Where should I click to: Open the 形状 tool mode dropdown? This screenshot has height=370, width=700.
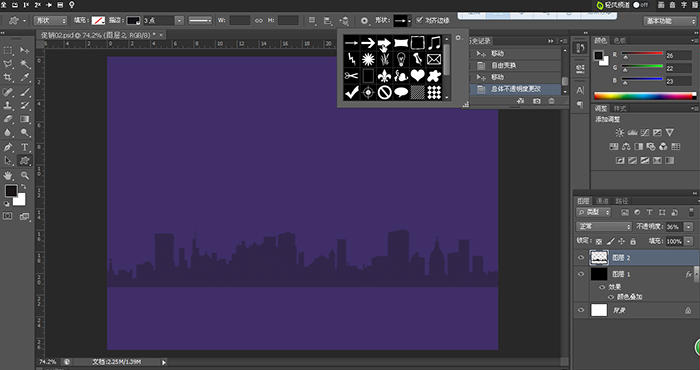[x=50, y=21]
